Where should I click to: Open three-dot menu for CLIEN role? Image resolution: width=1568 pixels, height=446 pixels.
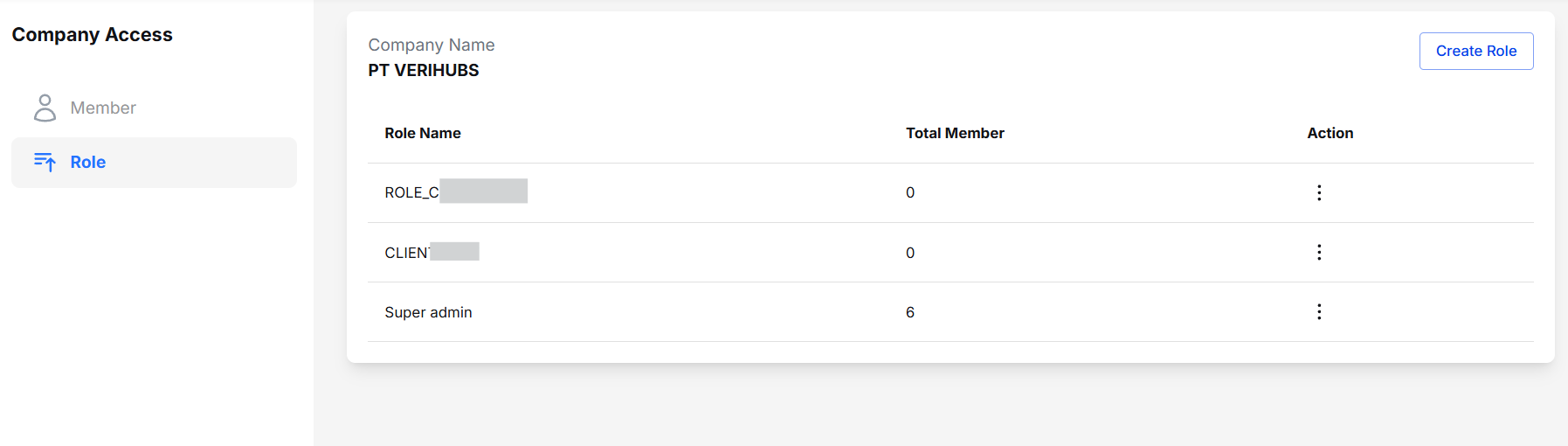click(x=1318, y=252)
